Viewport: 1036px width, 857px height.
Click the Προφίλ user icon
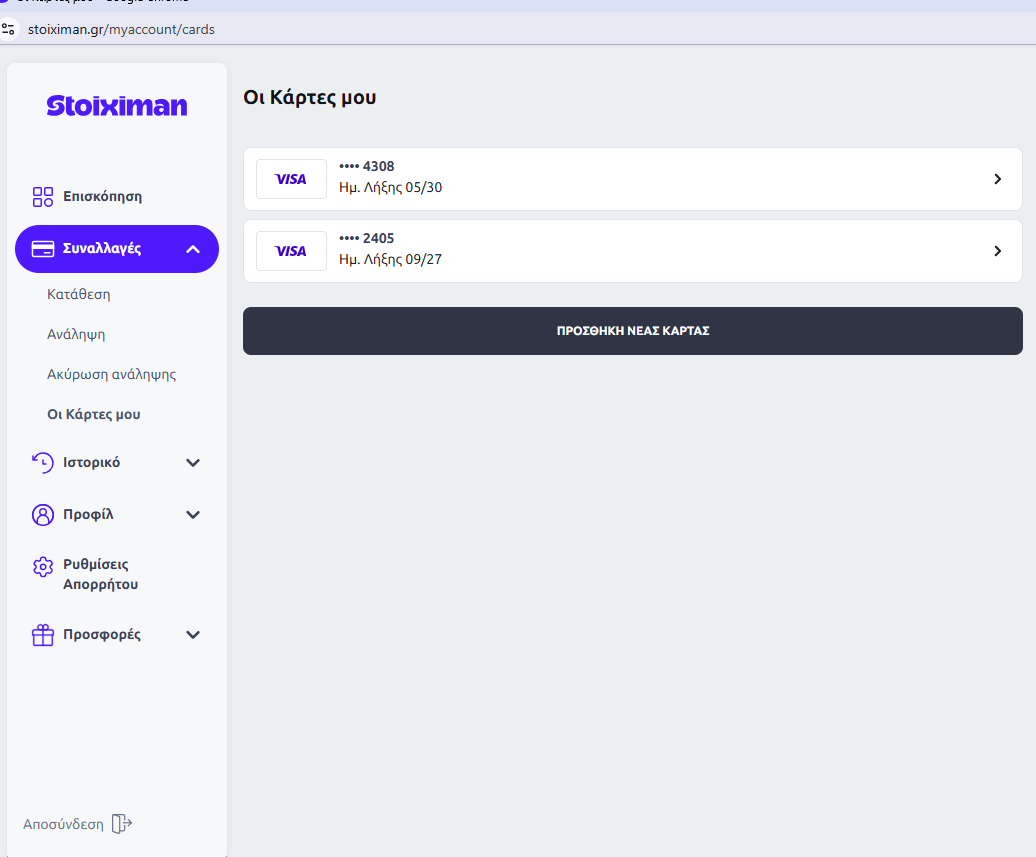[x=43, y=515]
